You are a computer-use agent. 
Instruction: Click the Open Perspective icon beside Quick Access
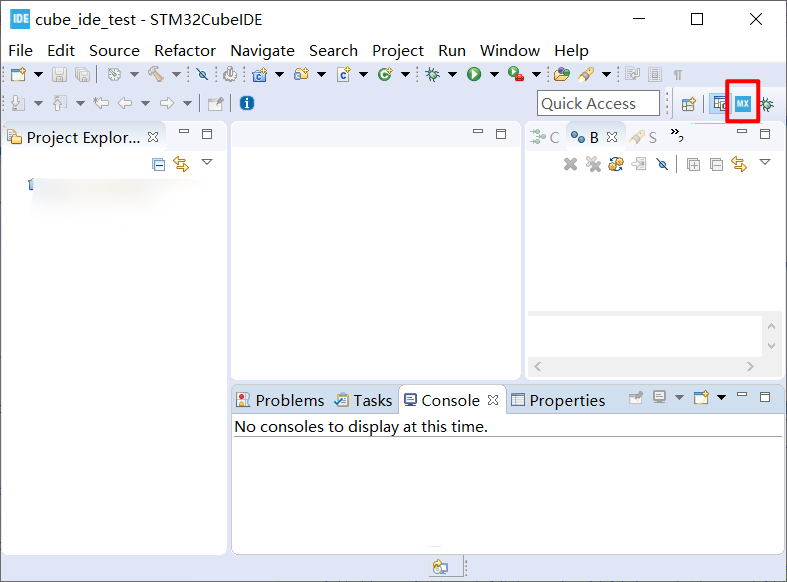tap(688, 104)
